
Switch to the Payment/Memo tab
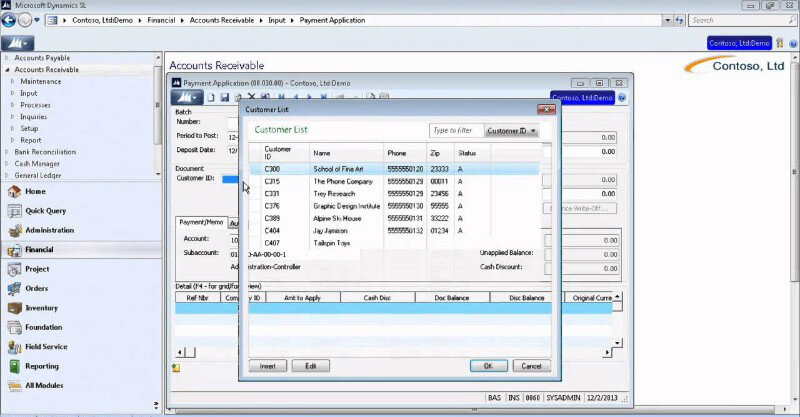point(201,222)
